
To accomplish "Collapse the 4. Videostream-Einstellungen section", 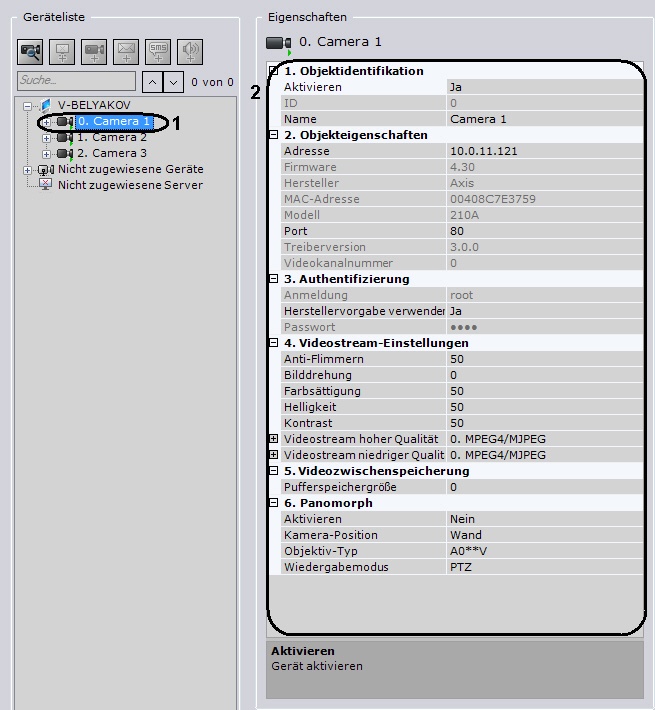I will [273, 342].
